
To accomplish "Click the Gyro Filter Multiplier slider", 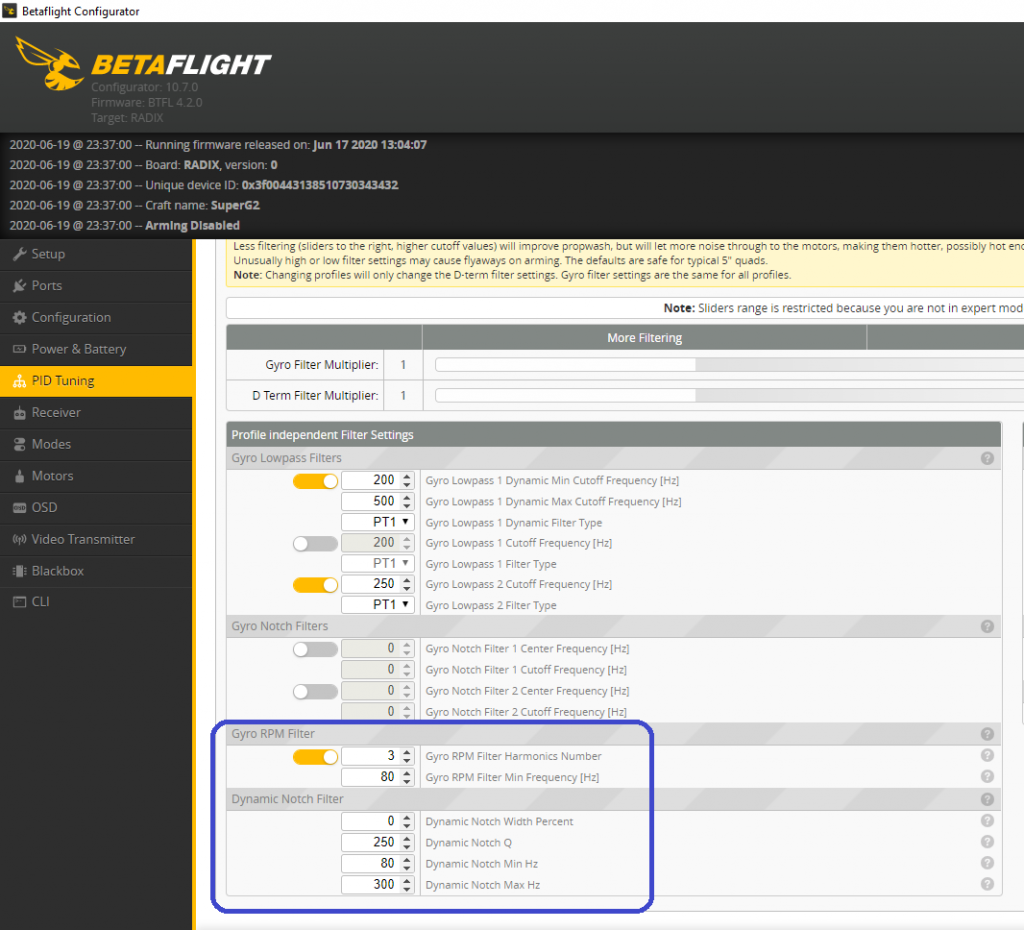I will pyautogui.click(x=729, y=364).
